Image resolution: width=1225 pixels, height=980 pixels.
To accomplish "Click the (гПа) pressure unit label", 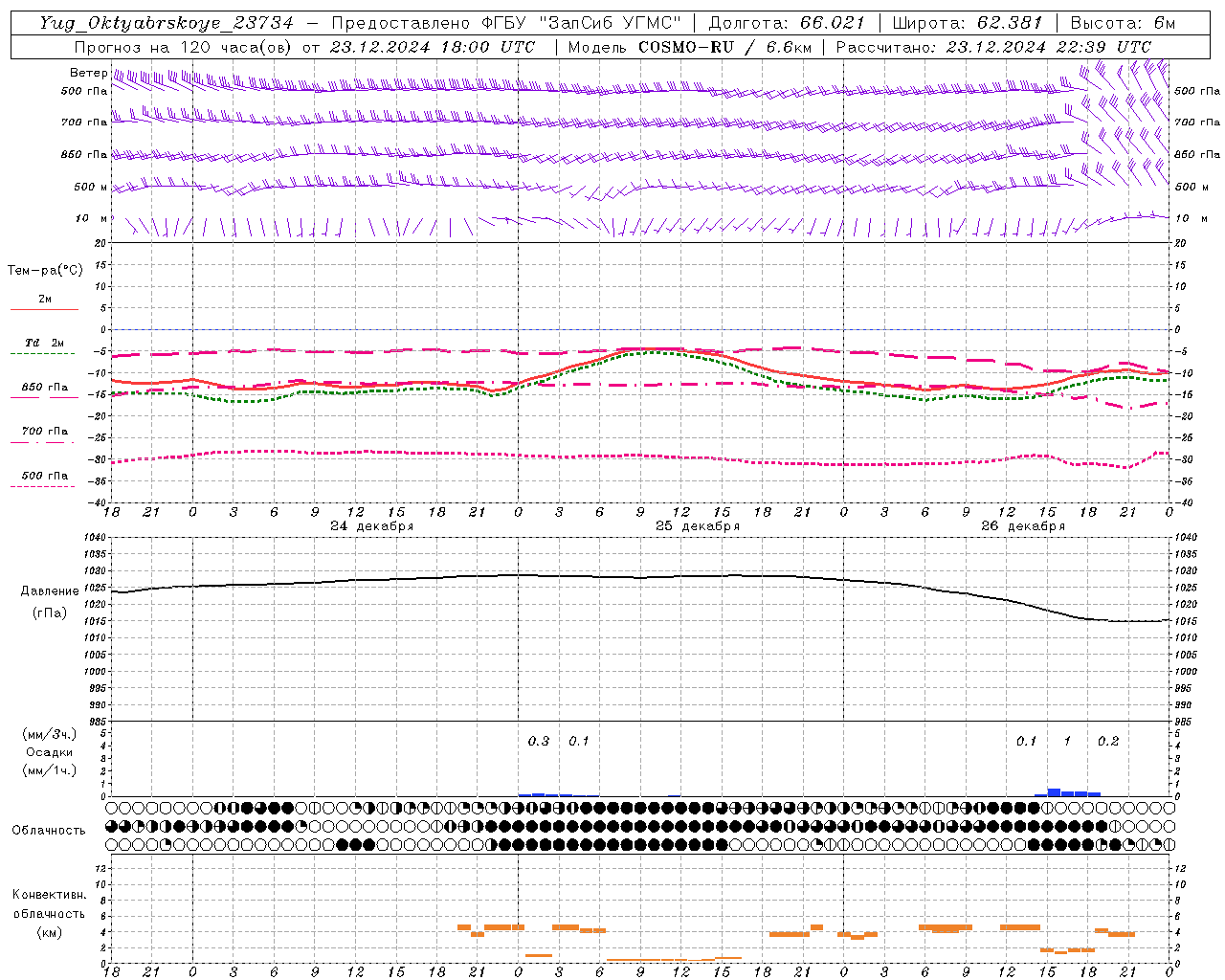I will click(50, 613).
